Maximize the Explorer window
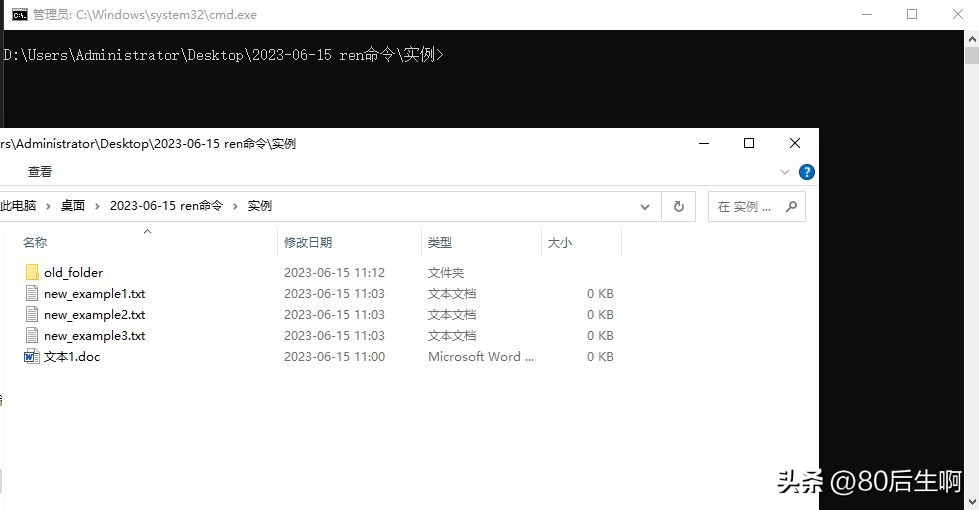Screen dimensions: 979x510 (749, 143)
